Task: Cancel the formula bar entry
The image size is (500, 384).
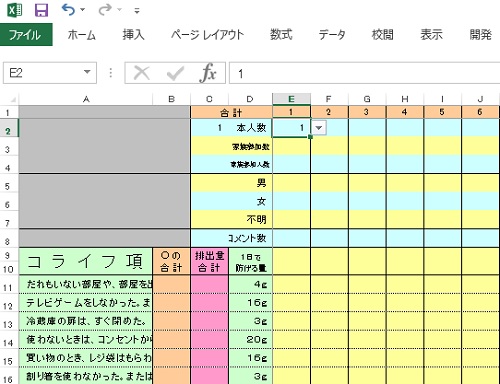Action: [142, 73]
